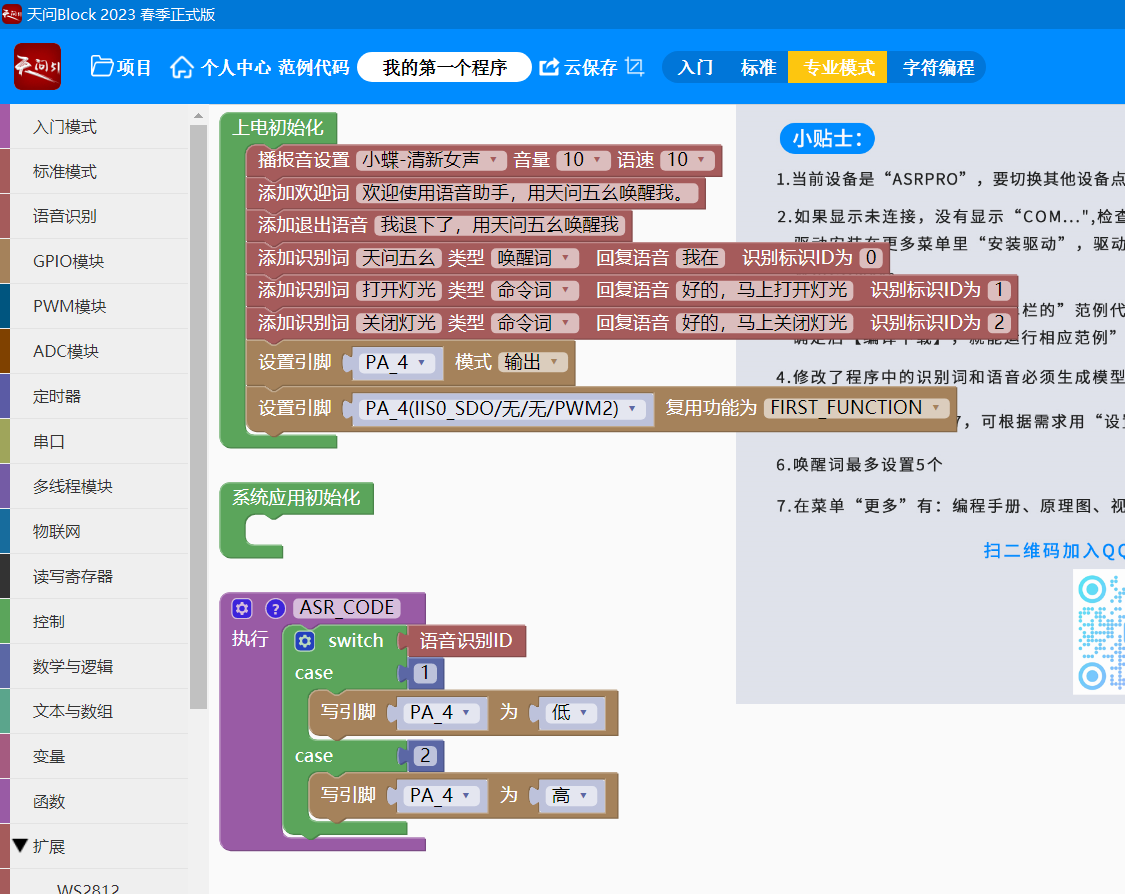Open the 读写寄存器 category
Screen dimensions: 1125x894
(x=99, y=576)
